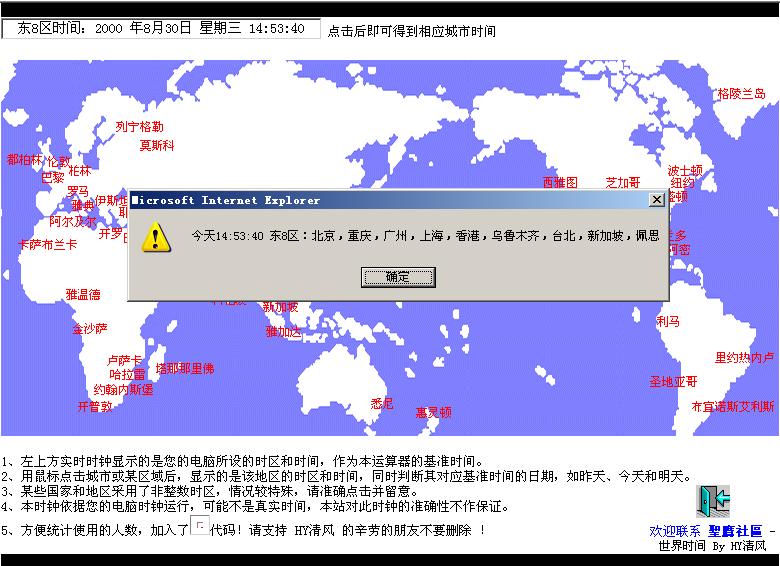Click 金沙萨 city label

click(x=90, y=328)
